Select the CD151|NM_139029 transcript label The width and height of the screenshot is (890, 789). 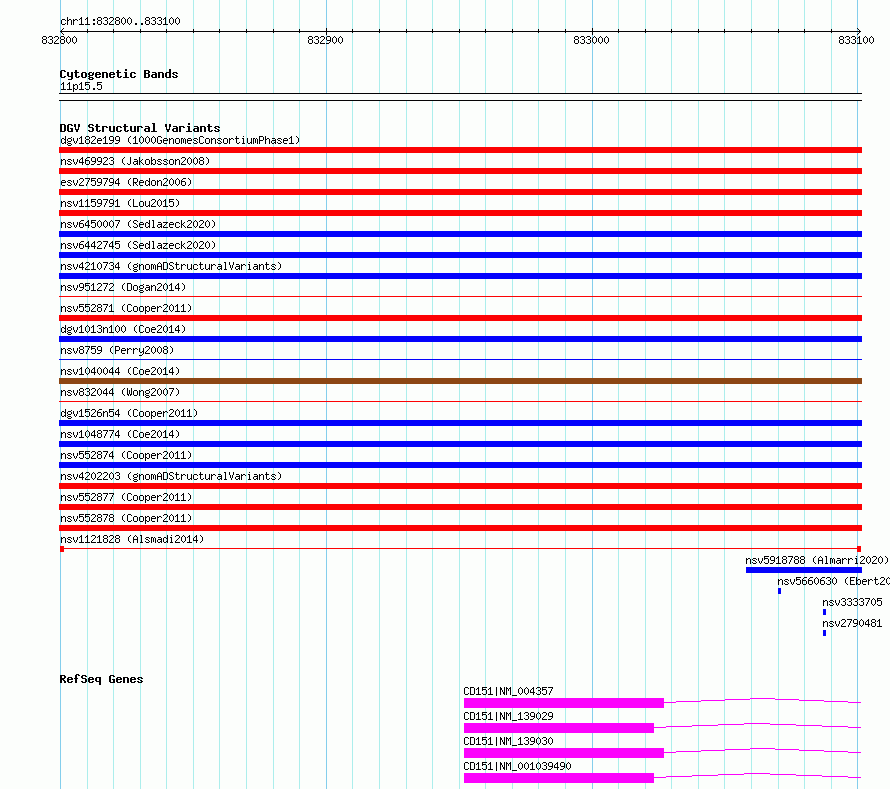pos(508,716)
